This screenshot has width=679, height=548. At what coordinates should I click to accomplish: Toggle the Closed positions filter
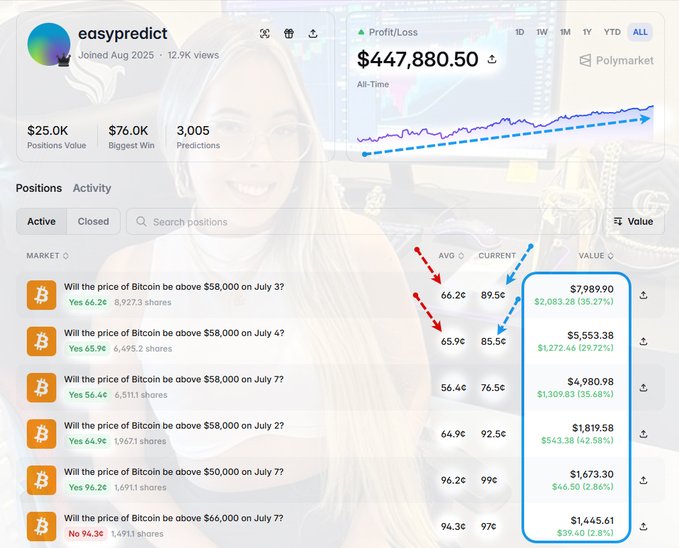(x=93, y=221)
